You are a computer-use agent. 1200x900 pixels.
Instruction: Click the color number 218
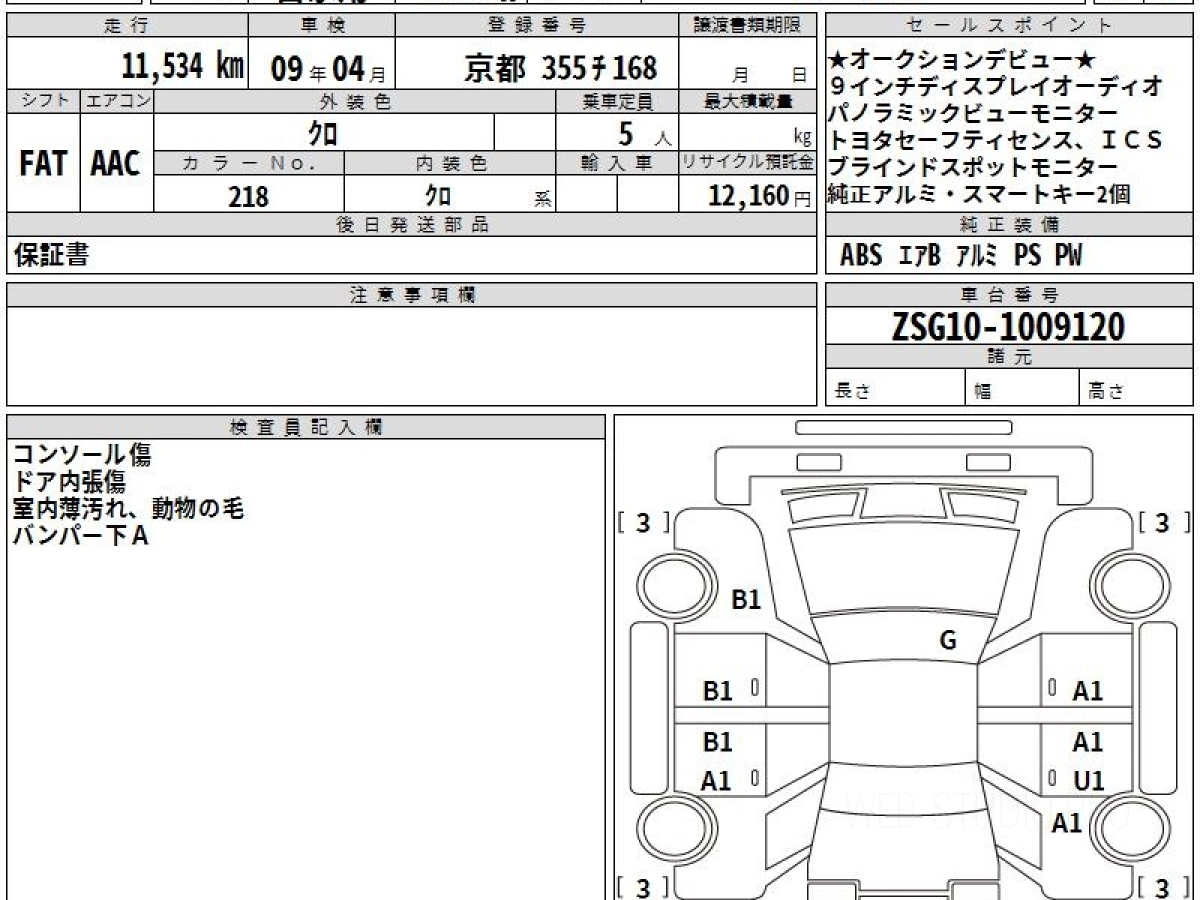(x=249, y=196)
